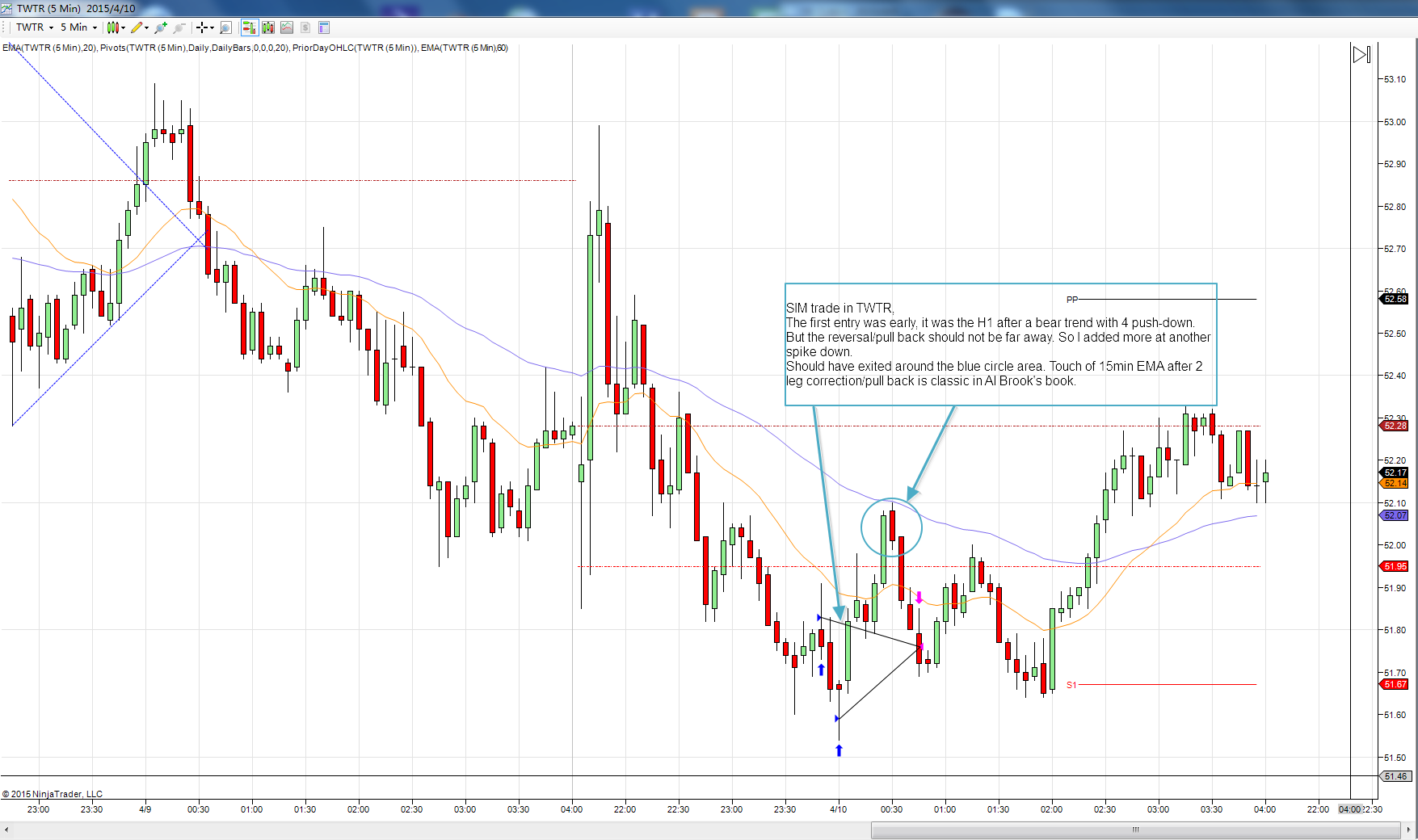Click the zoom in magnifier icon
The height and width of the screenshot is (840, 1418).
point(161,27)
